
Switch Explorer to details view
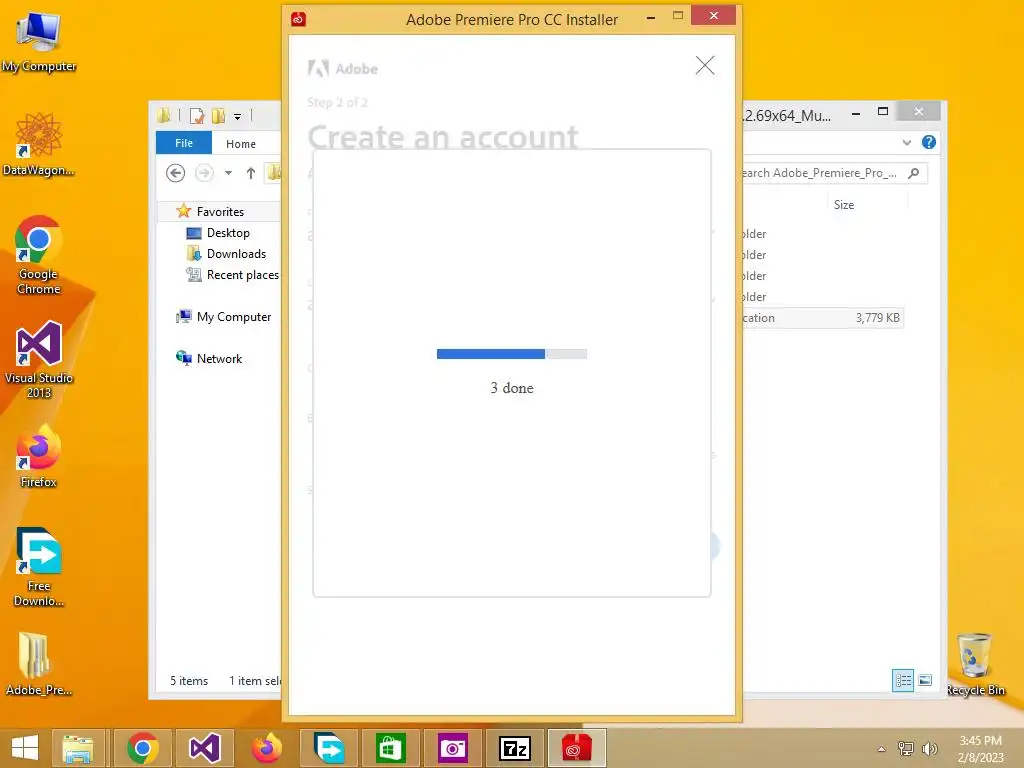click(903, 680)
